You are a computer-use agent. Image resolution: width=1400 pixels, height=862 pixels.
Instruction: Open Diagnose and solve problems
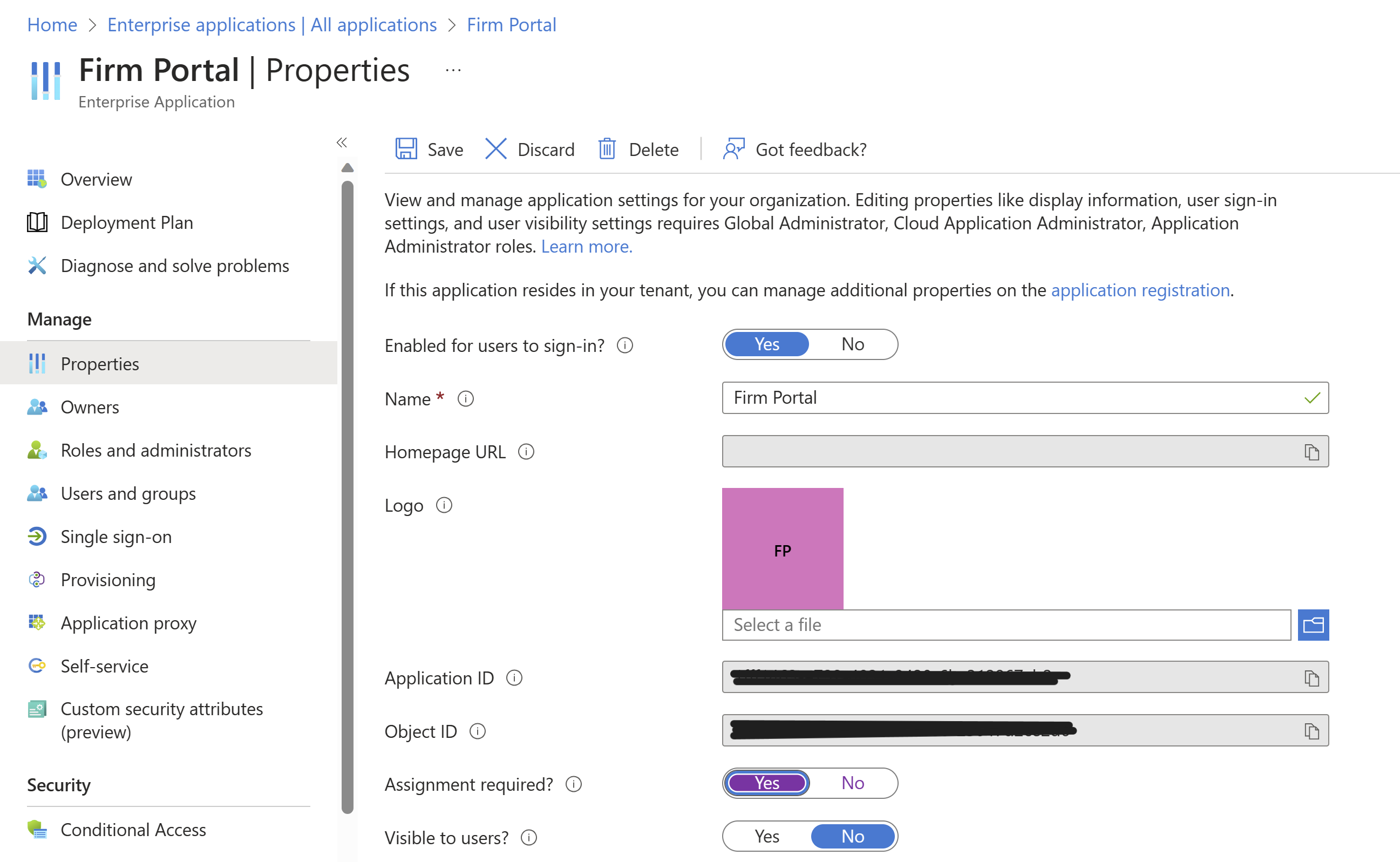(169, 266)
